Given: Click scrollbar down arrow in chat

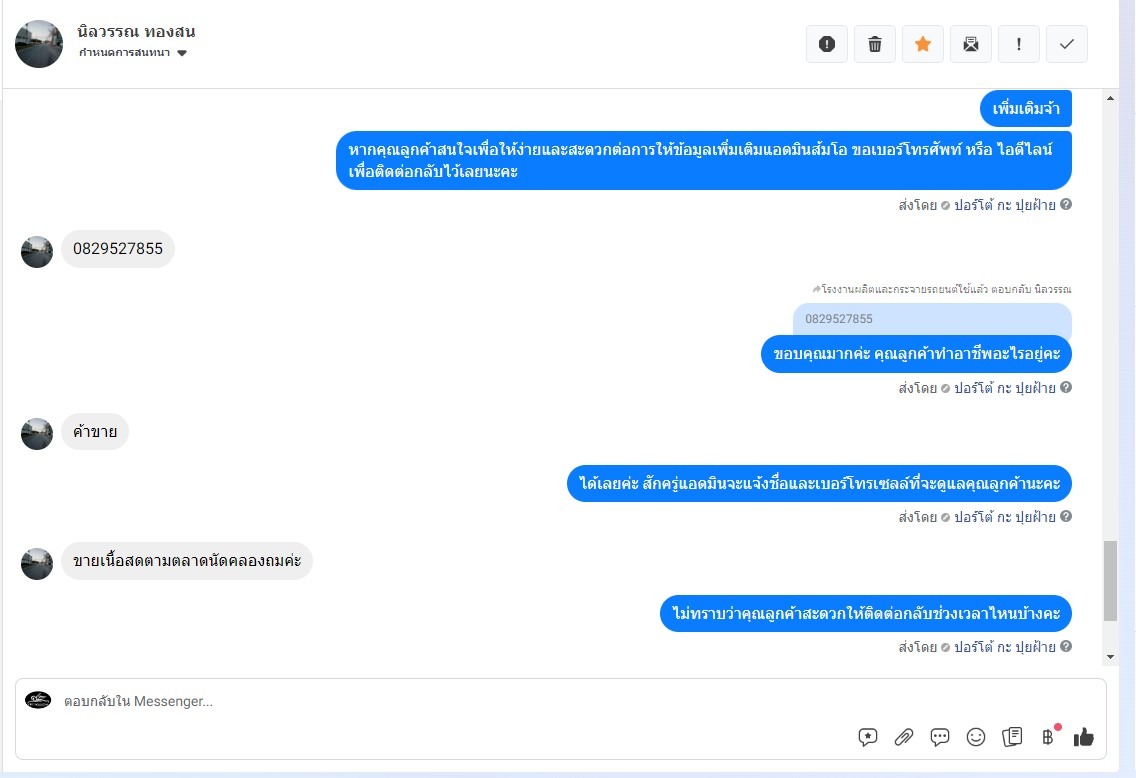Looking at the screenshot, I should pyautogui.click(x=1110, y=657).
